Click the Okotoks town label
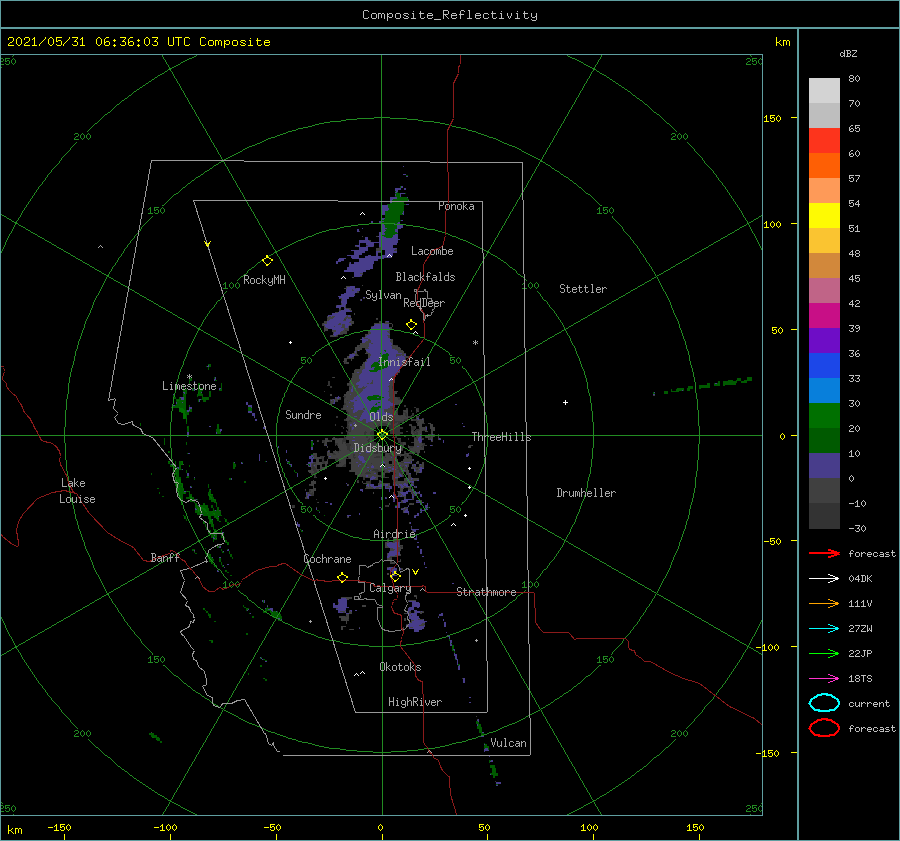The image size is (900, 841). [x=400, y=667]
